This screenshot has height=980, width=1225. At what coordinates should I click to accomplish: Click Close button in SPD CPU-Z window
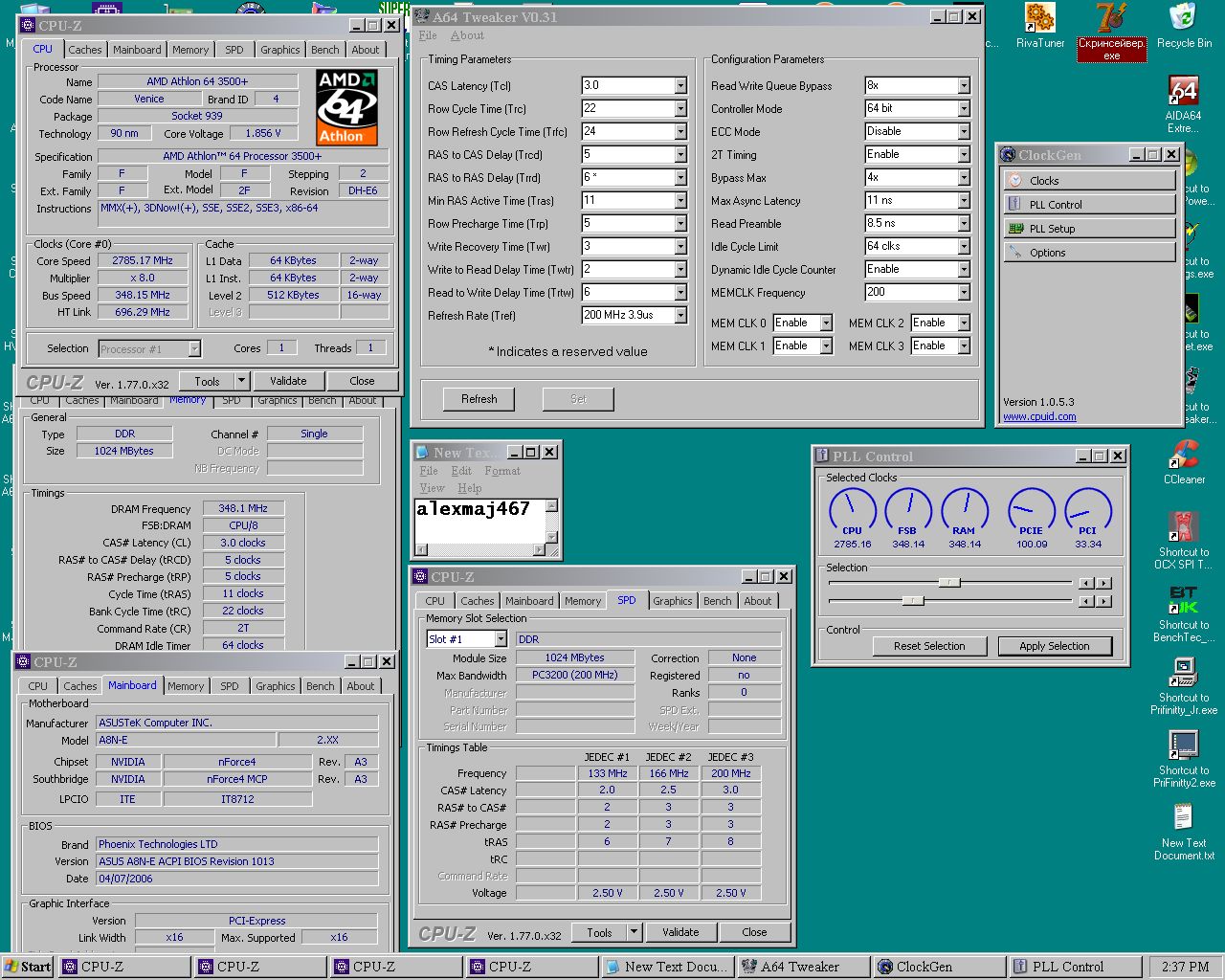pos(754,932)
